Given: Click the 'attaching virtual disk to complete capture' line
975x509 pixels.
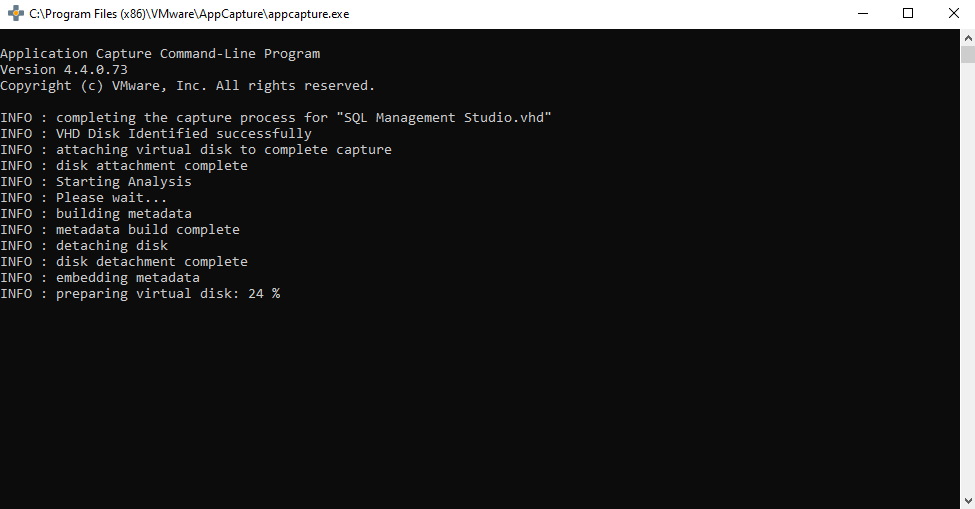Looking at the screenshot, I should click(x=196, y=150).
